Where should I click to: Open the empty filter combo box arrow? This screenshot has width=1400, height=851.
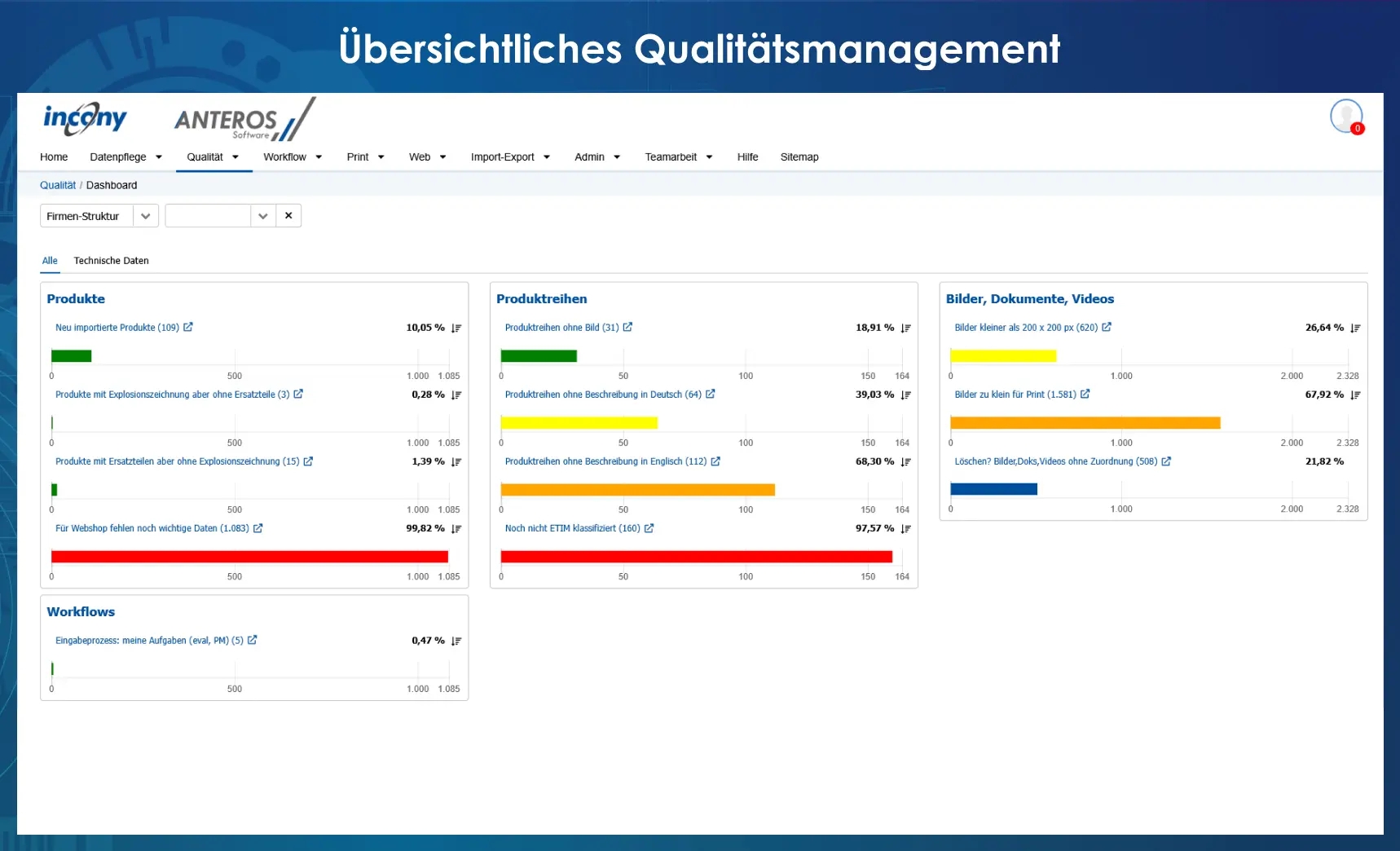tap(262, 216)
